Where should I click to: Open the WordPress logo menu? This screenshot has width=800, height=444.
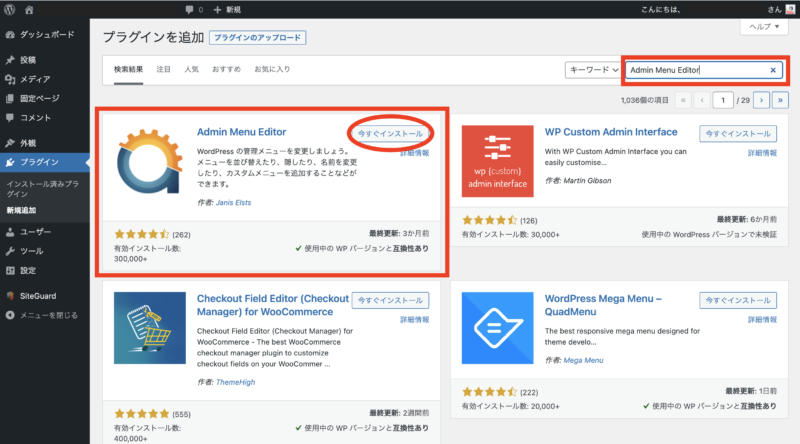(x=9, y=9)
